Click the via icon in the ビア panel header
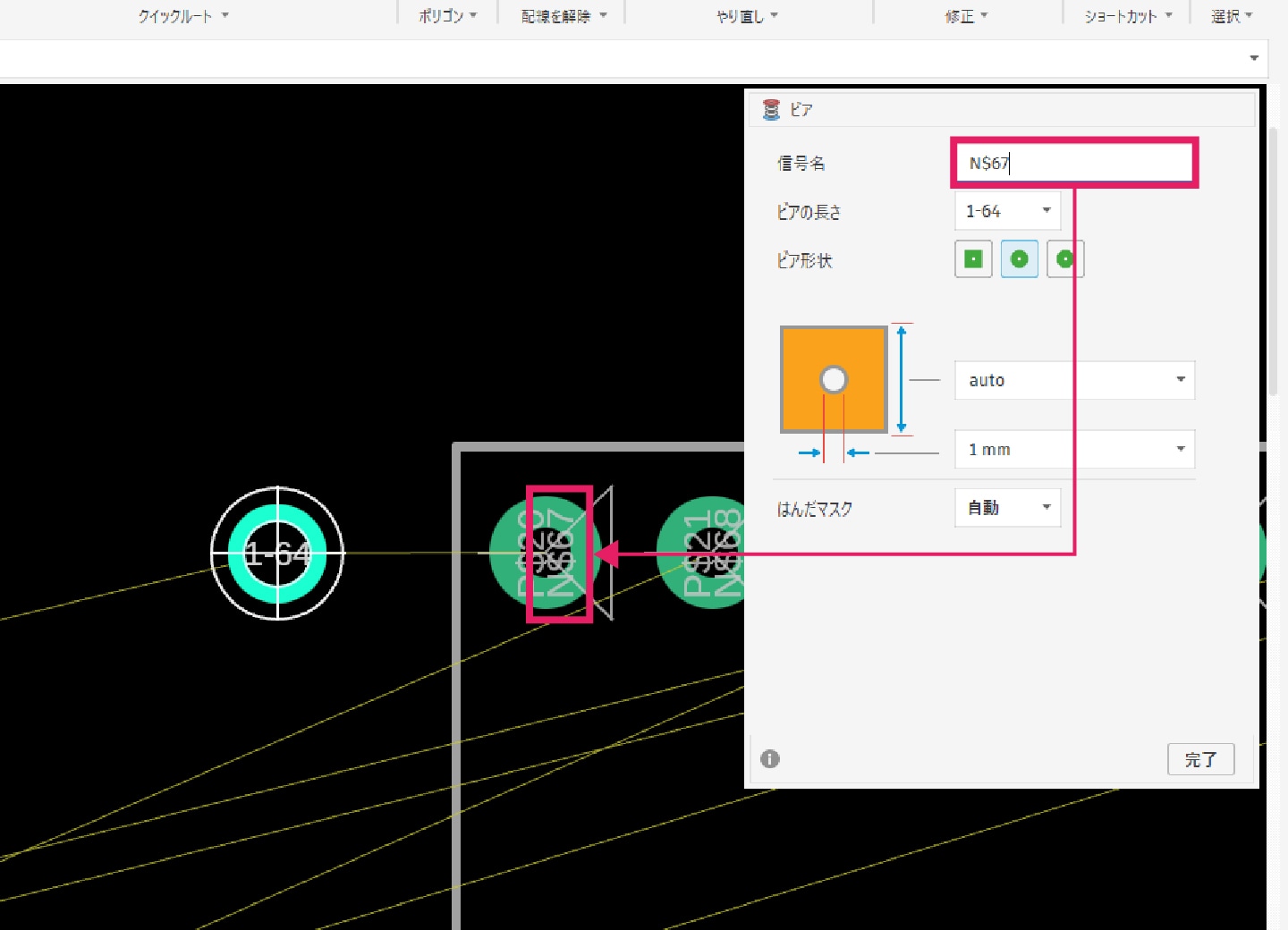Viewport: 1288px width, 930px height. pyautogui.click(x=771, y=110)
